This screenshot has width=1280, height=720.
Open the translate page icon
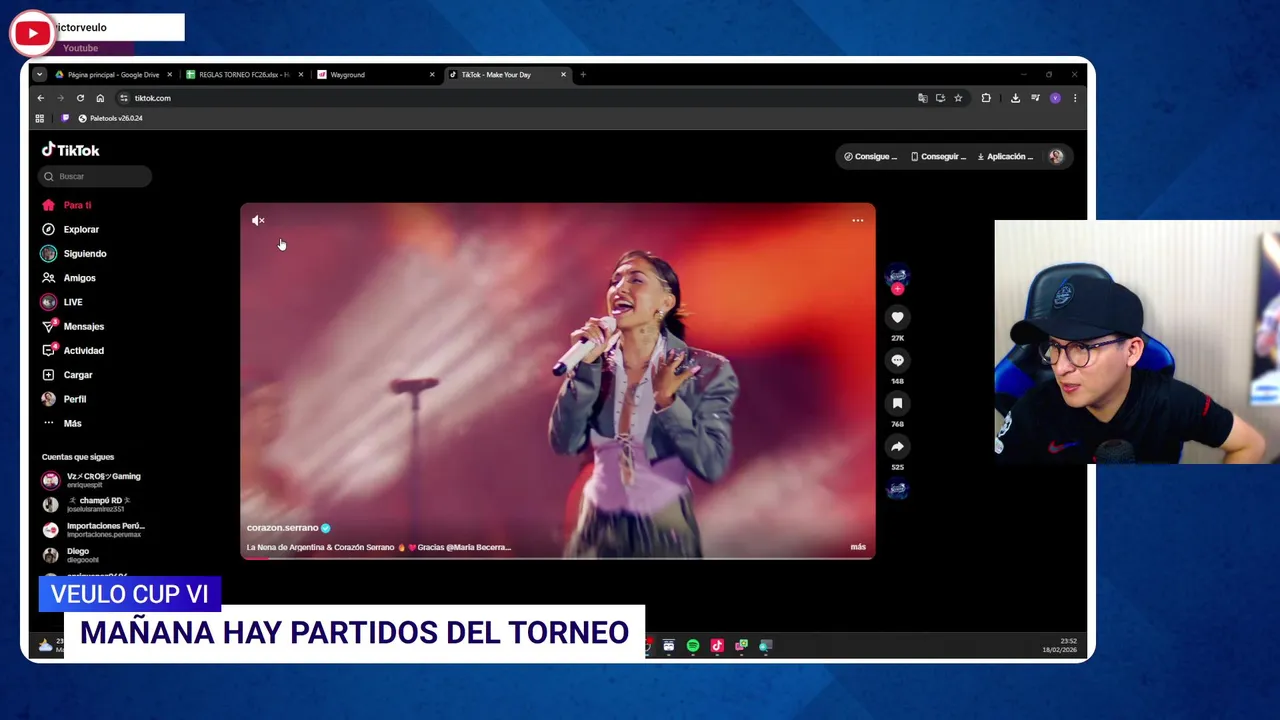(922, 98)
